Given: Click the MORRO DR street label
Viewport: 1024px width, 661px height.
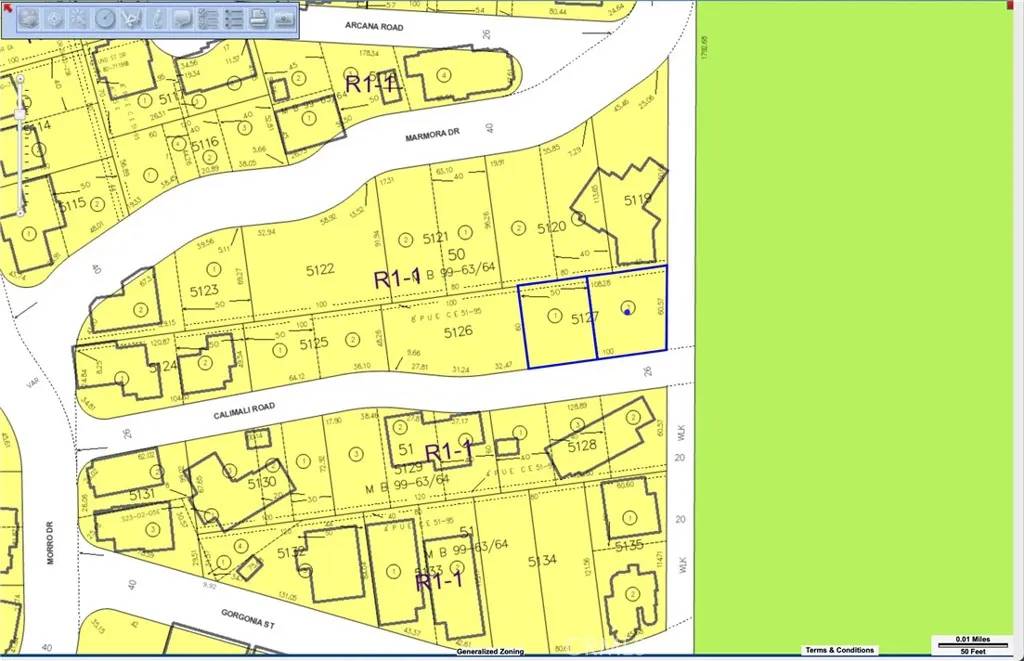Looking at the screenshot, I should pos(50,543).
